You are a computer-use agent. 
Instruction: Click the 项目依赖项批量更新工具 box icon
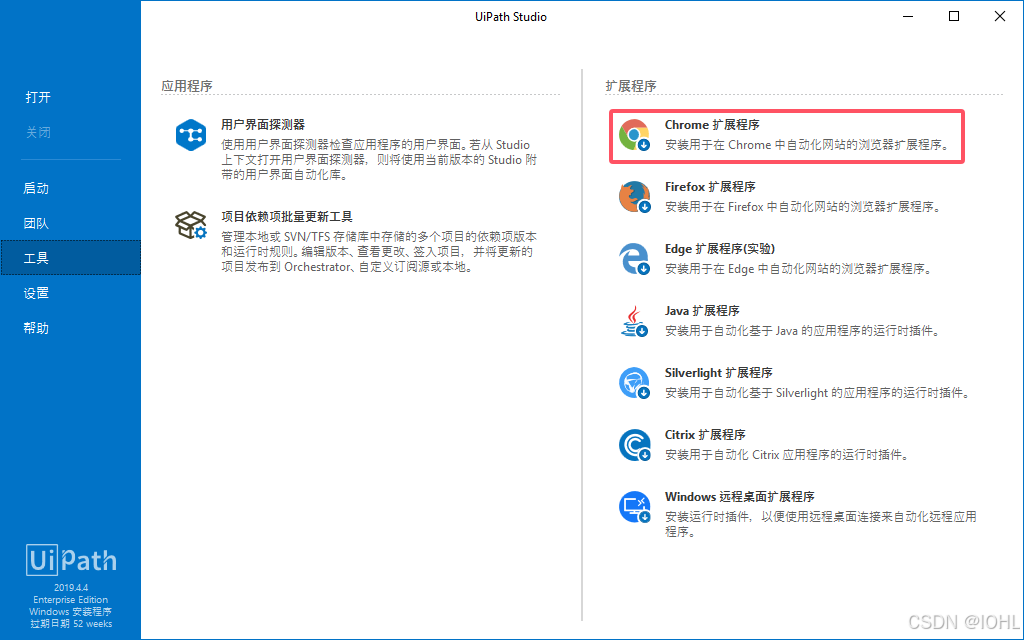pos(191,225)
